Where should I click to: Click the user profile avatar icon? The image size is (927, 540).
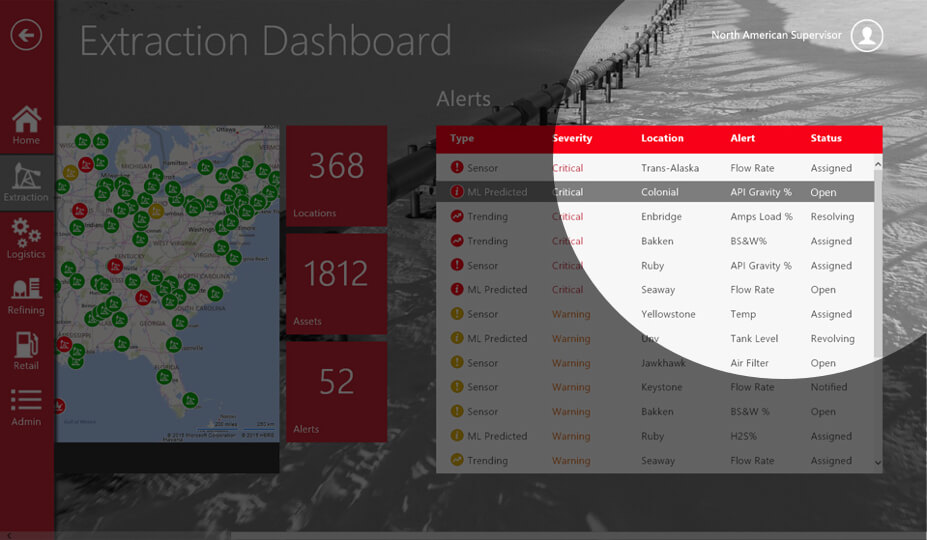coord(866,36)
